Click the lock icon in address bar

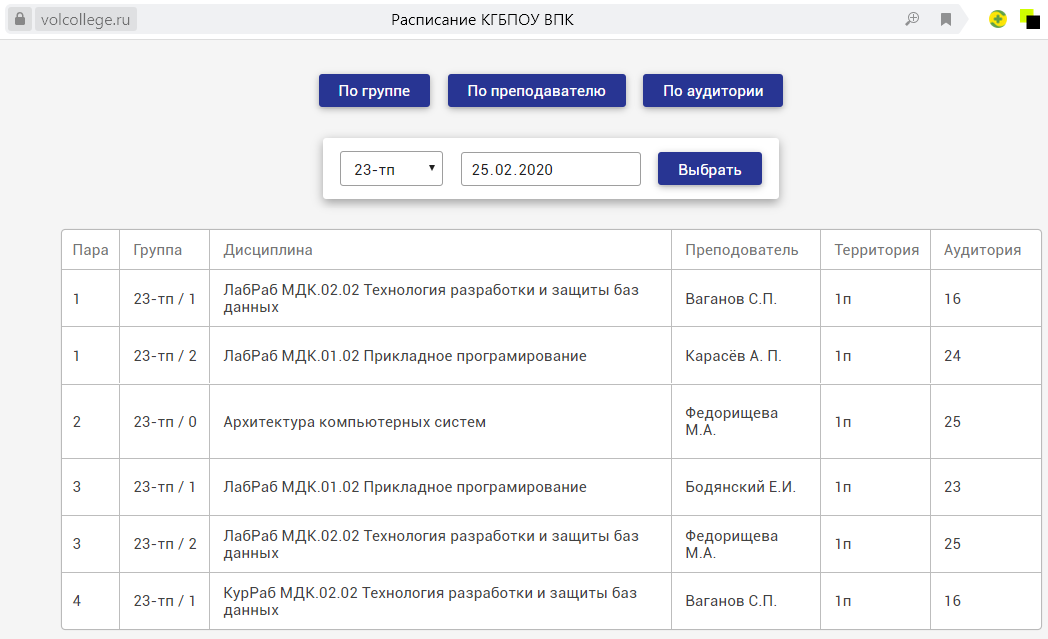coord(20,19)
